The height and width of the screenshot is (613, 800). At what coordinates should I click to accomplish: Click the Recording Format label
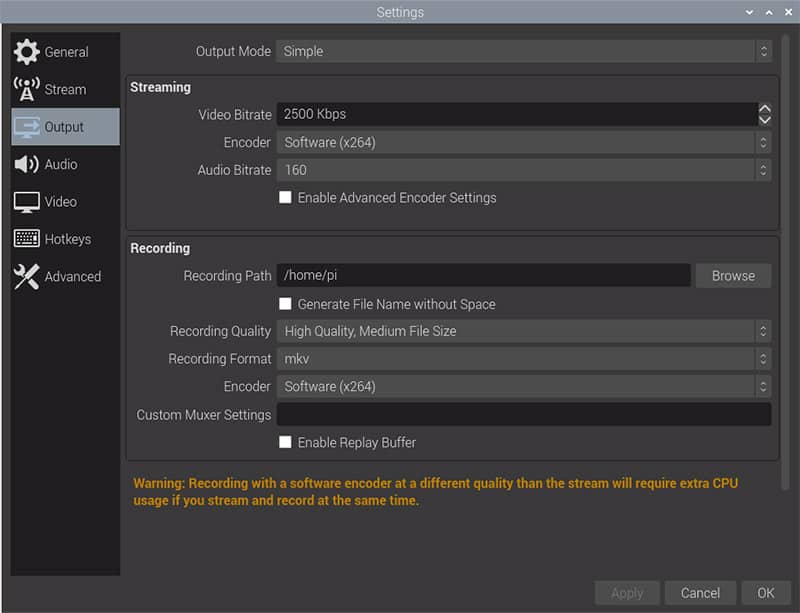click(220, 359)
